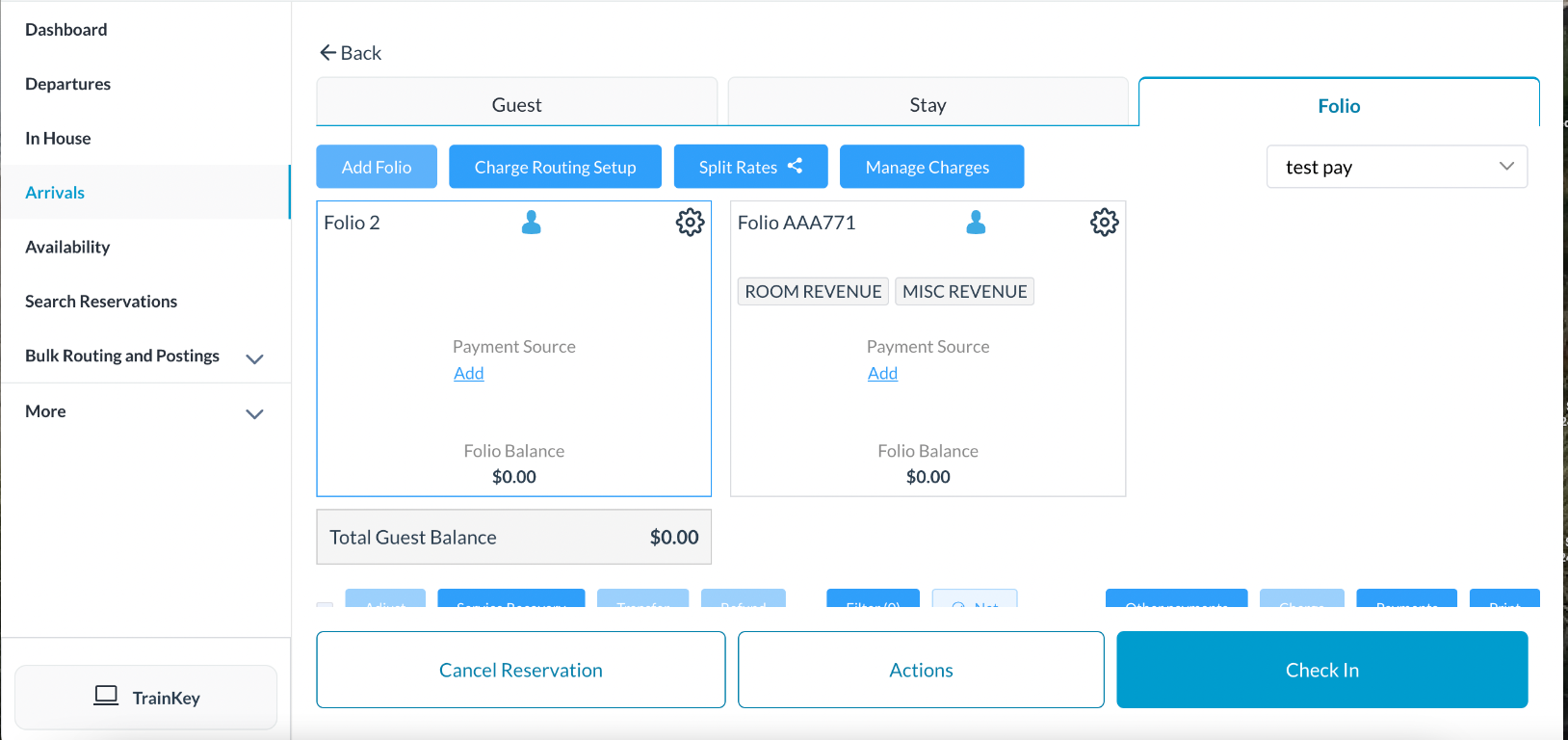
Task: Click the guest person icon in Folio AAA771
Action: click(x=976, y=223)
